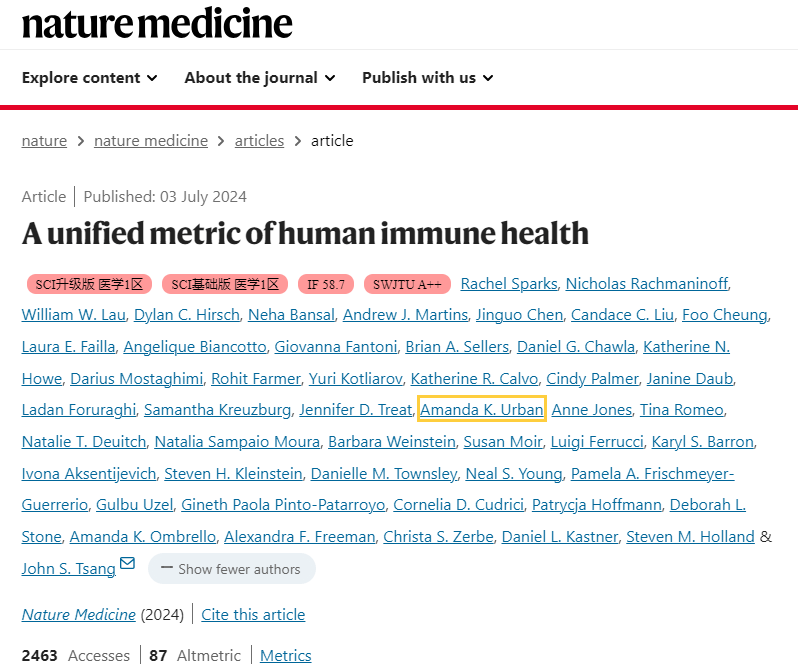The image size is (798, 664).
Task: Navigate to nature medicine breadcrumb
Action: [151, 141]
